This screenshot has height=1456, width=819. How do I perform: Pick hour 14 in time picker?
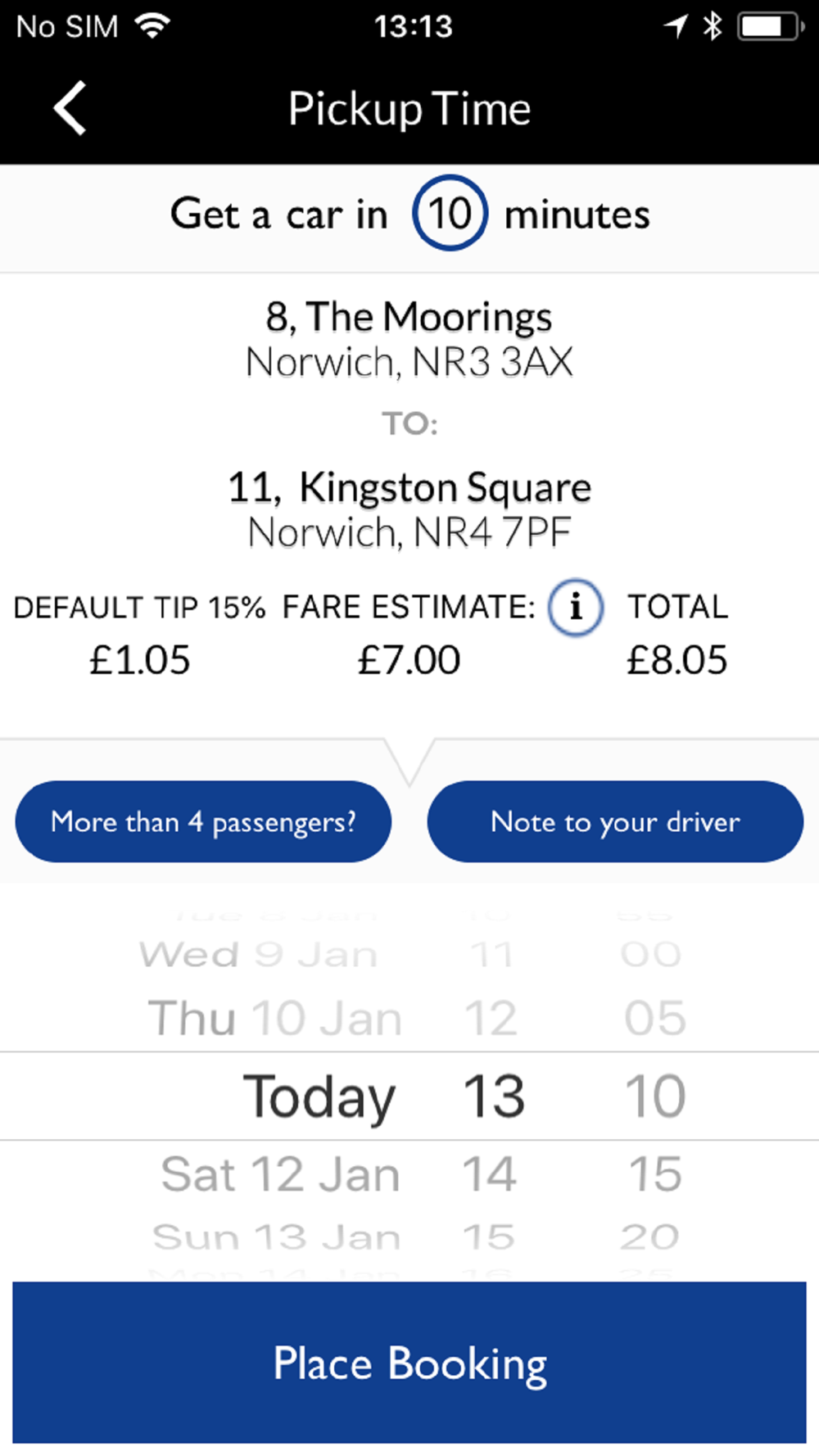point(490,1174)
